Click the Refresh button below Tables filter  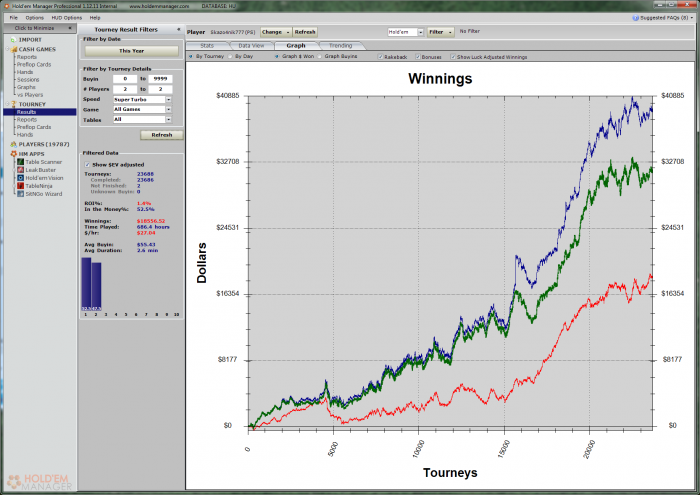point(162,135)
